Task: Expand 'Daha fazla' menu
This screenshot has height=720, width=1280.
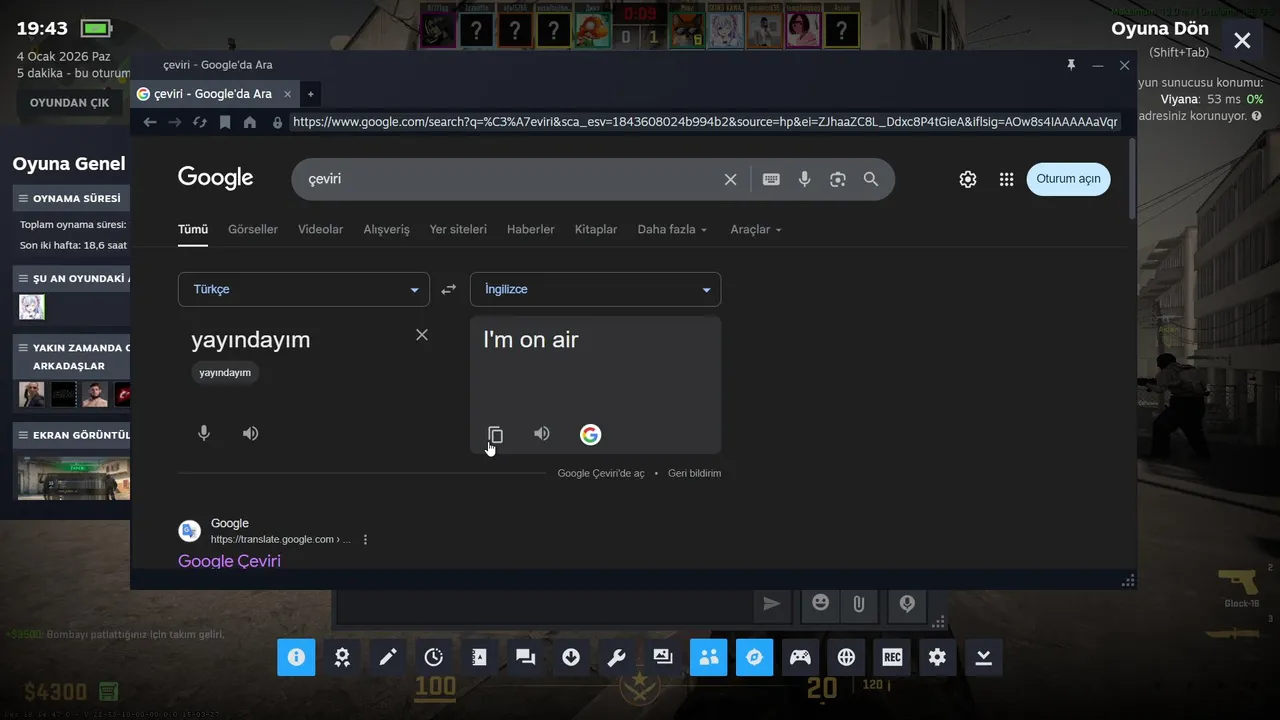Action: tap(672, 229)
